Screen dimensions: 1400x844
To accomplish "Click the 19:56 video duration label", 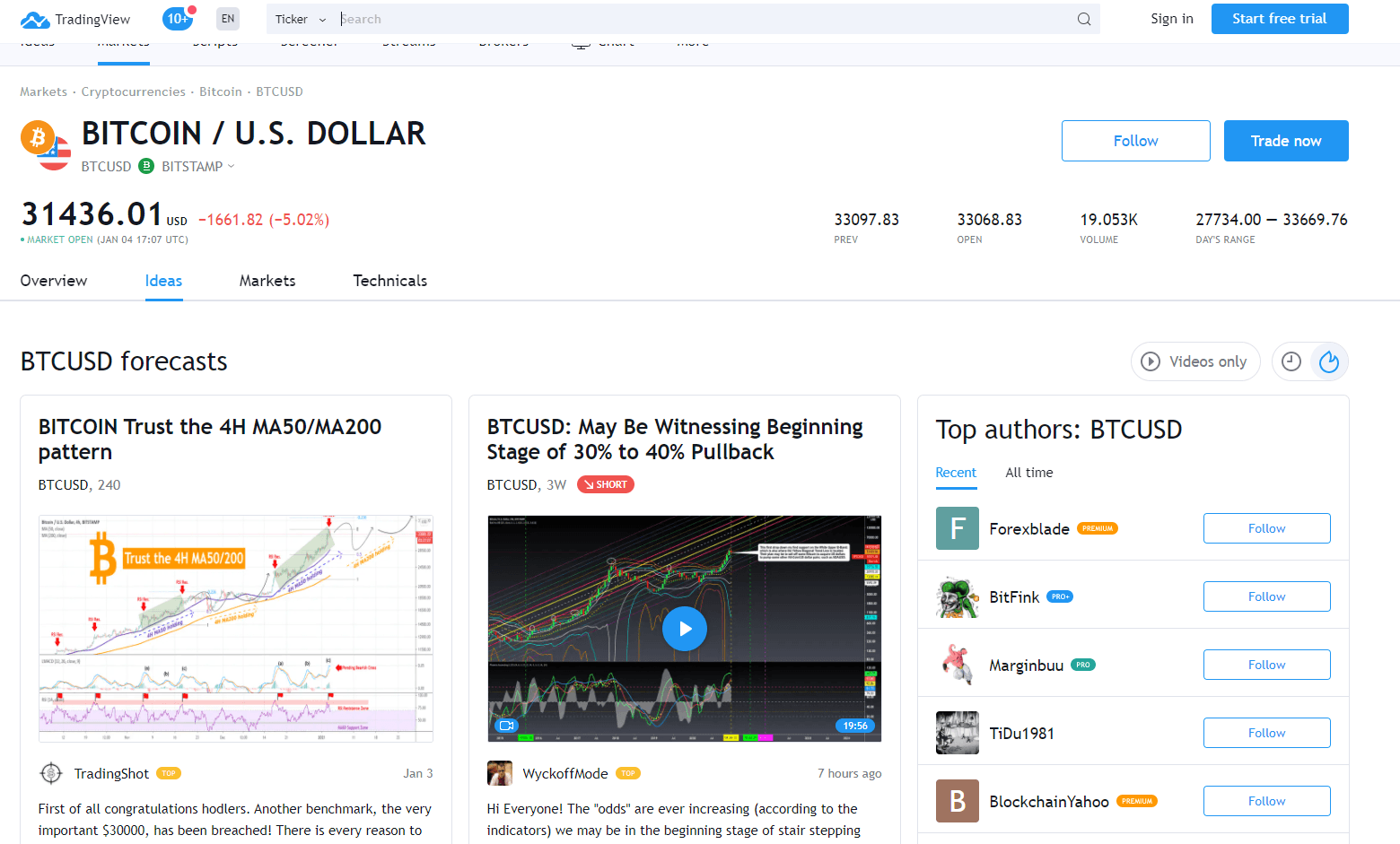I will [855, 726].
